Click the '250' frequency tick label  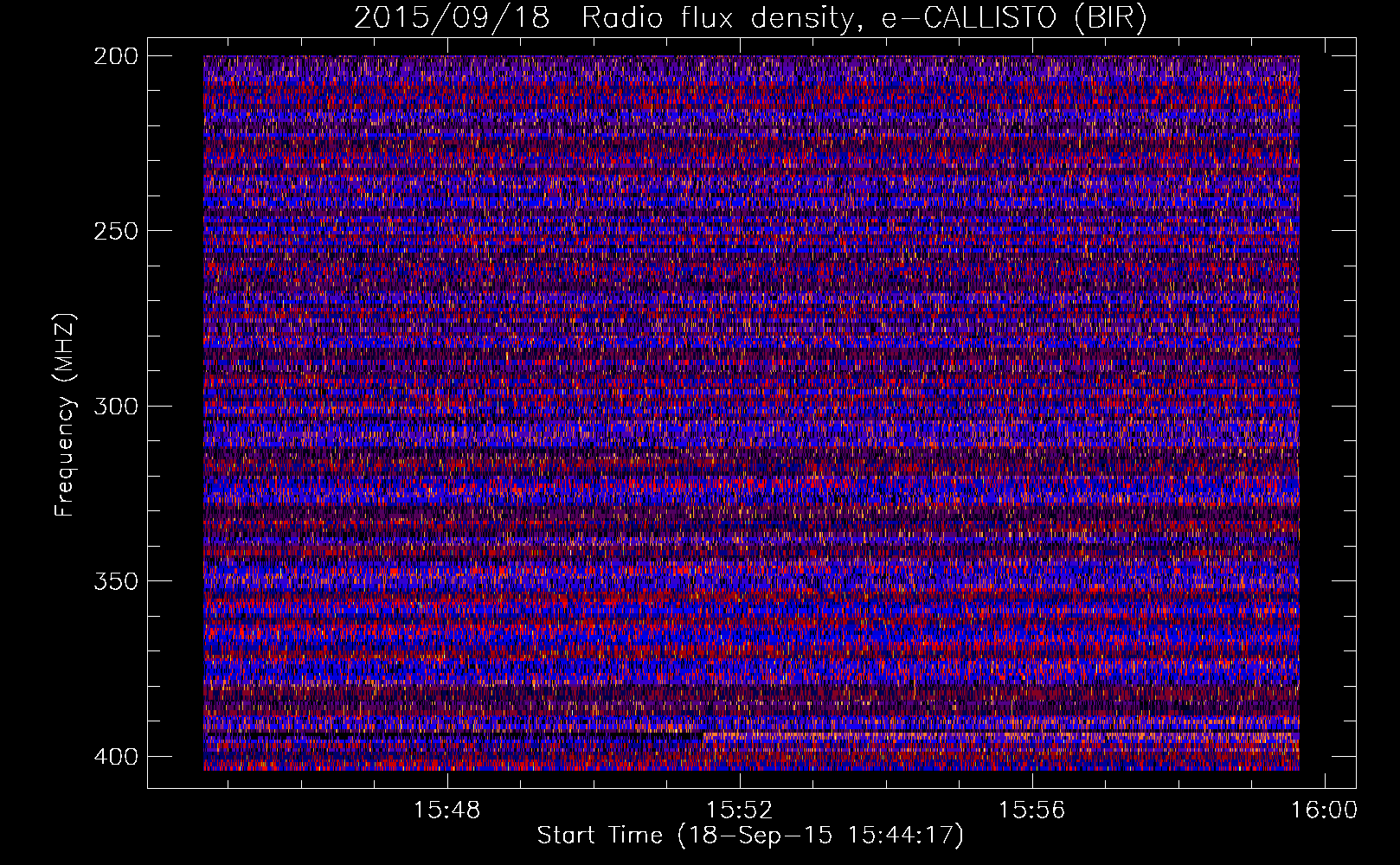tap(114, 231)
